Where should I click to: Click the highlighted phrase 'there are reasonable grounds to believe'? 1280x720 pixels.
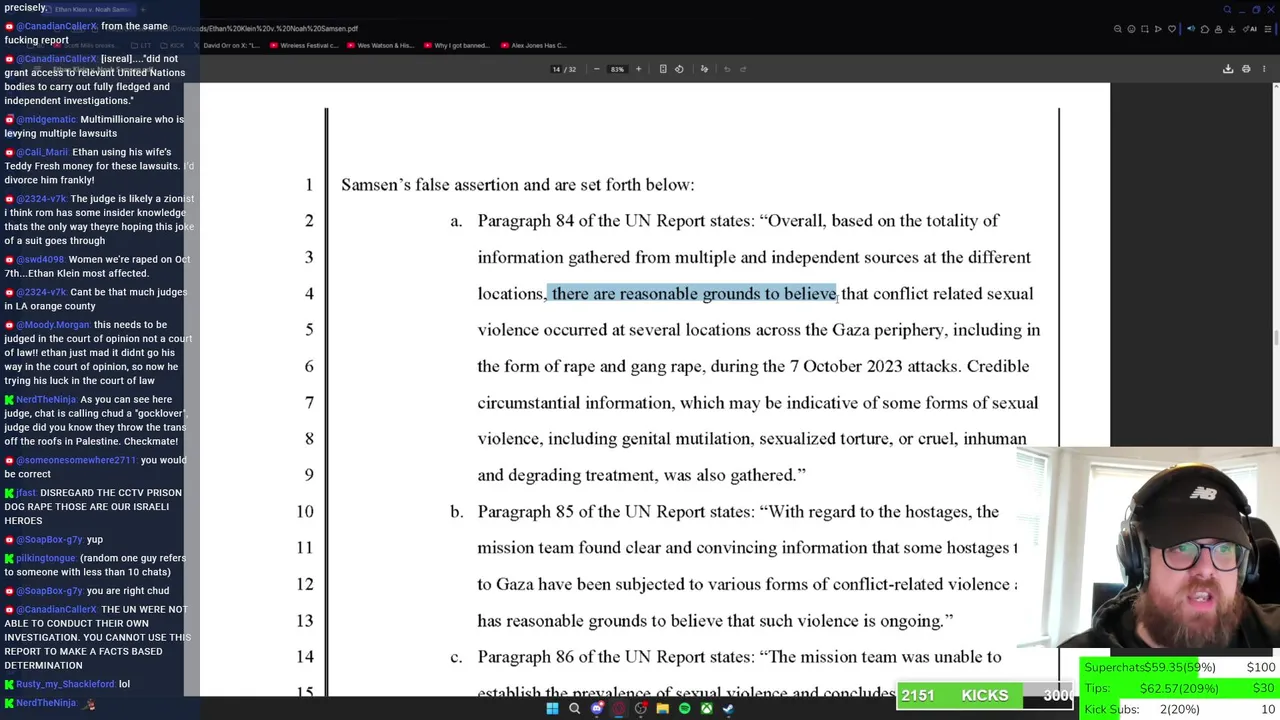[x=694, y=293]
